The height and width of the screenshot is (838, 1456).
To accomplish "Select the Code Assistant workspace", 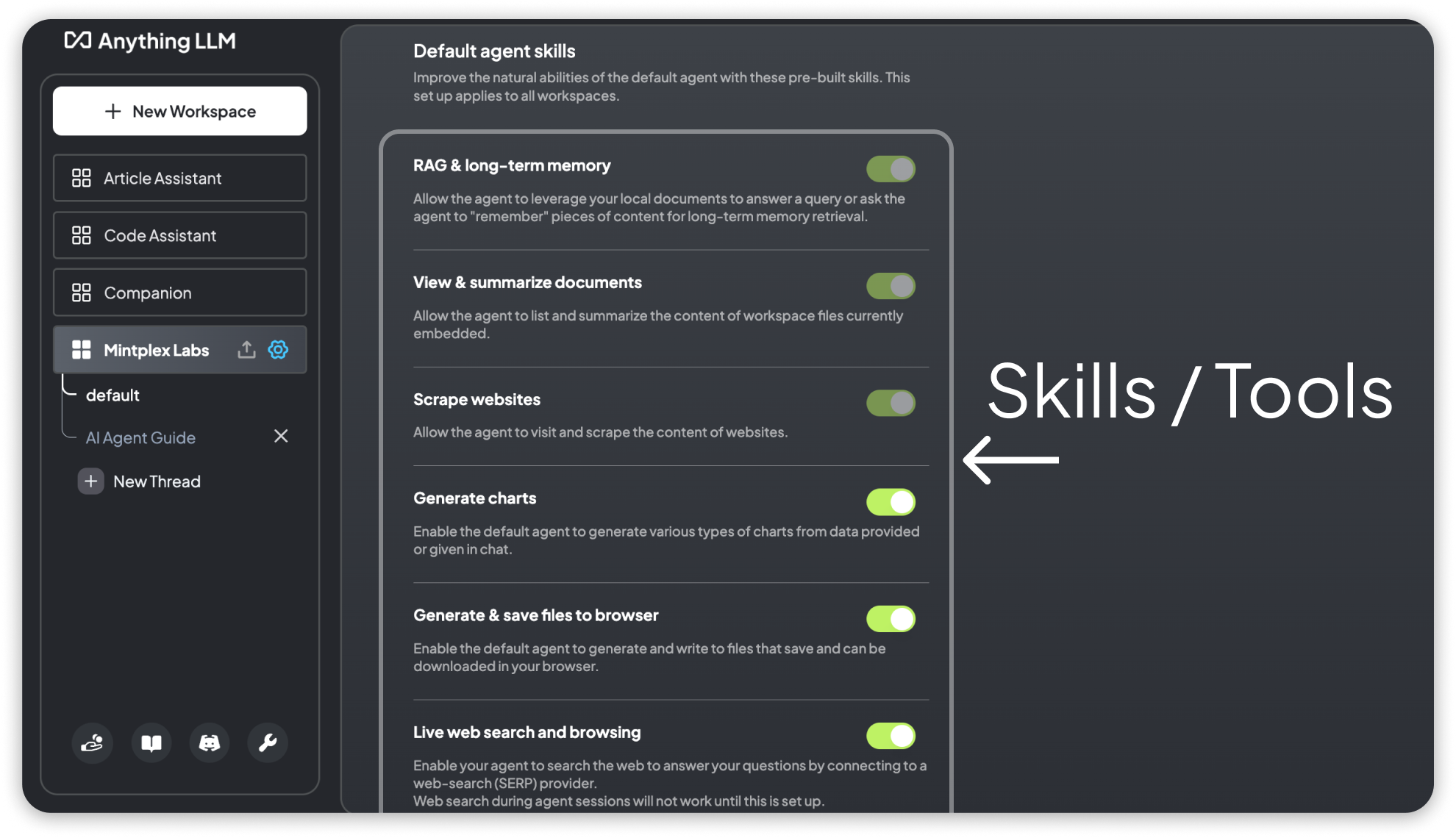I will coord(182,235).
